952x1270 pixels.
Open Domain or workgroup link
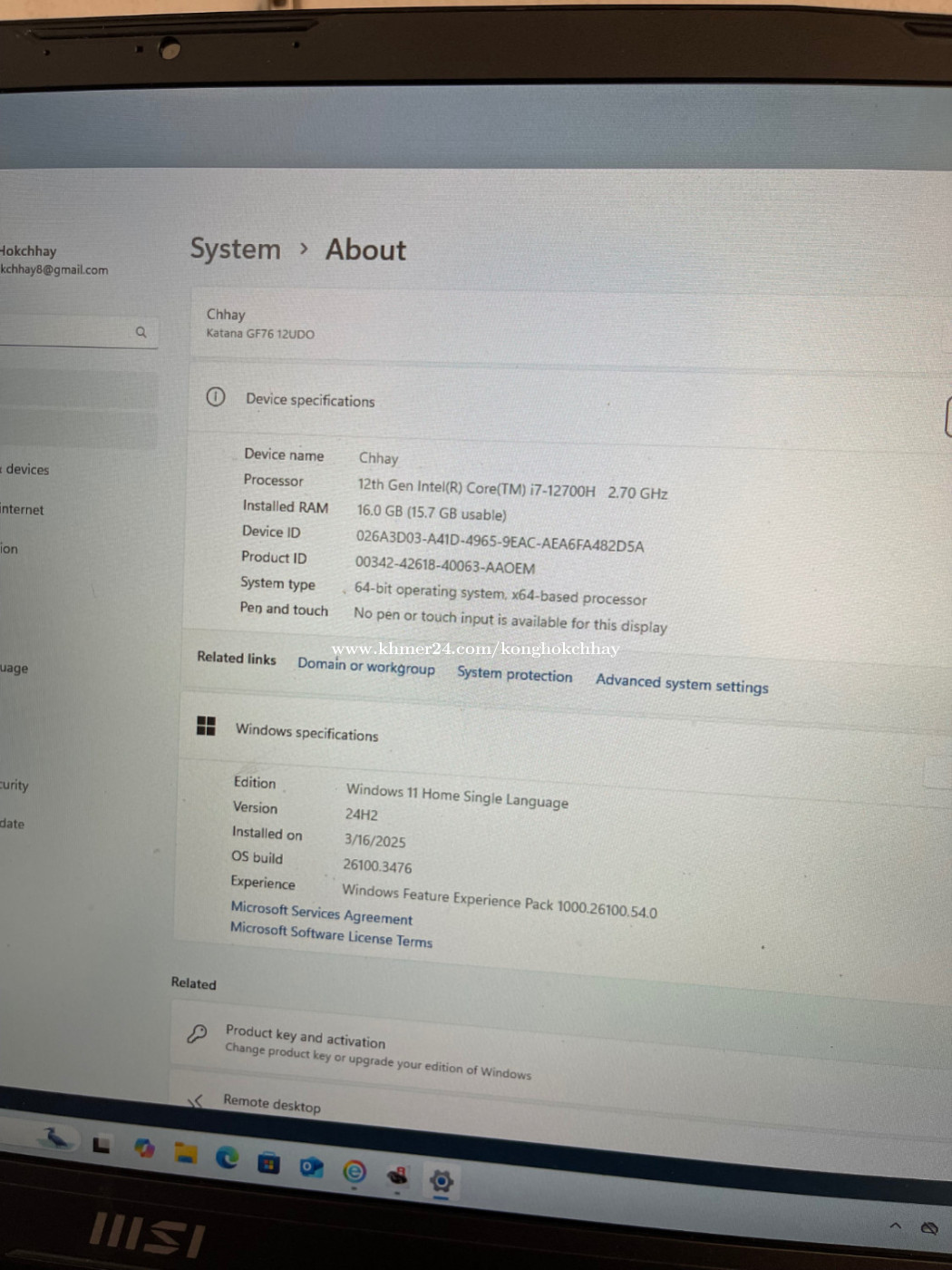click(x=366, y=666)
